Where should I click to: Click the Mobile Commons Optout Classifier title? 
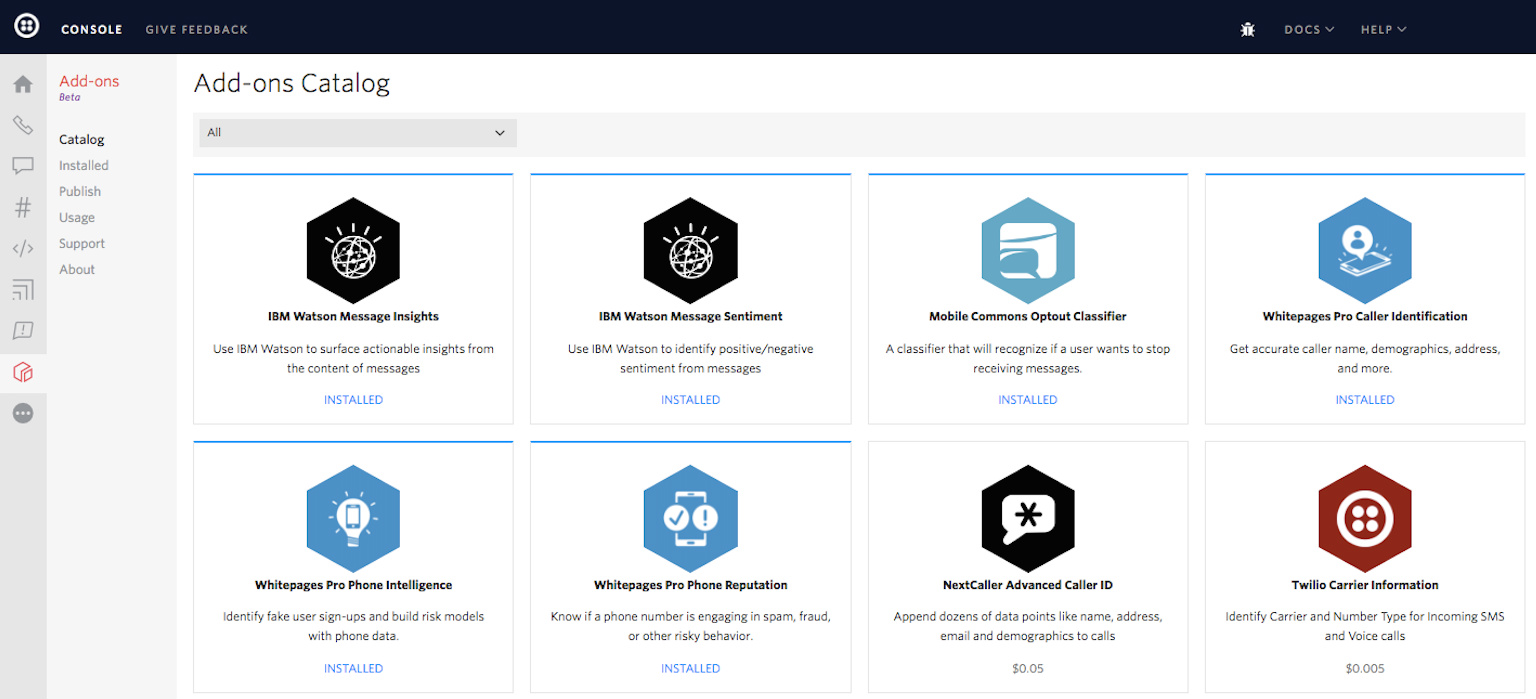[x=1028, y=316]
